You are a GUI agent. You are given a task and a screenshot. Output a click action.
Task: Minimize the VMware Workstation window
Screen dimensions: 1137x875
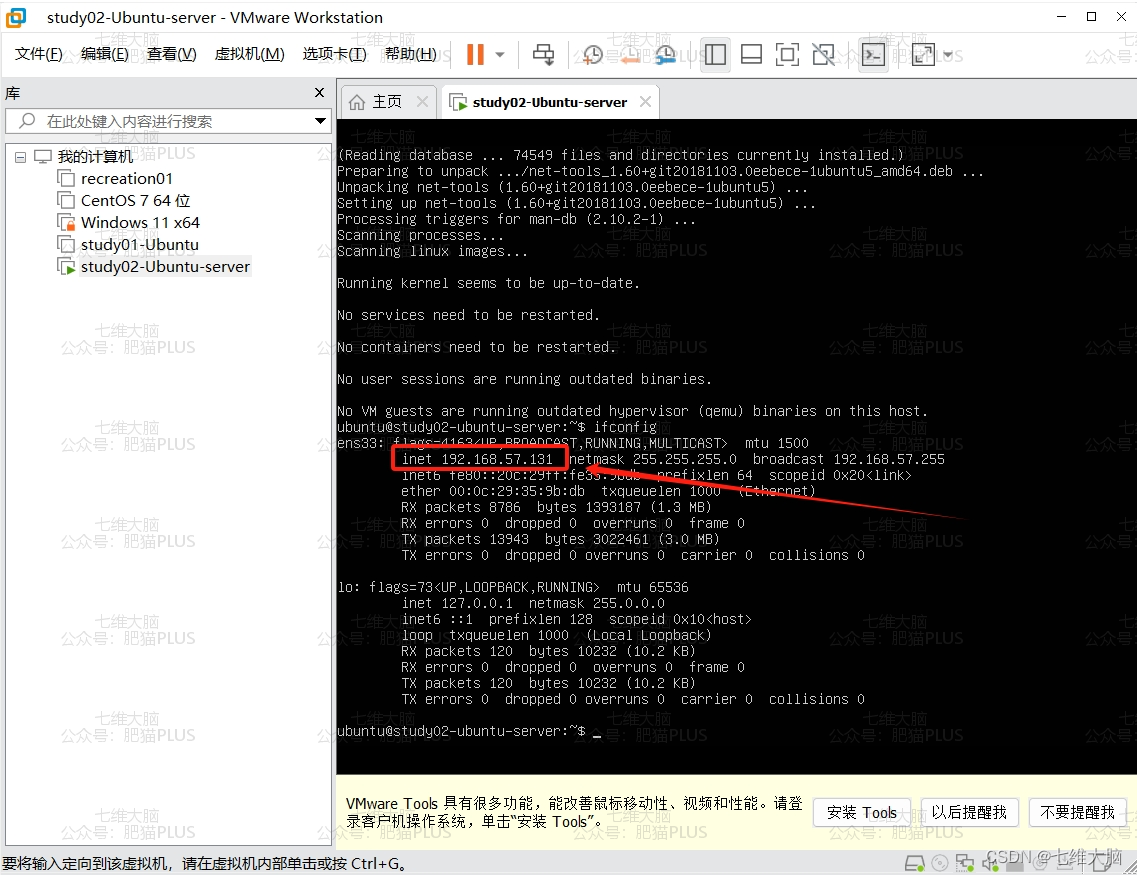point(1062,17)
